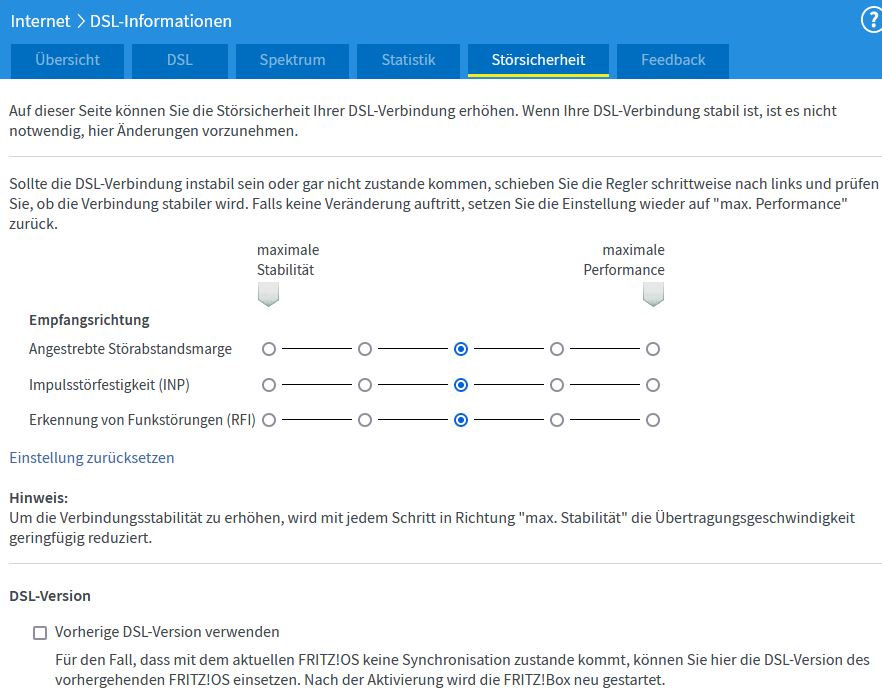Image resolution: width=882 pixels, height=696 pixels.
Task: Set Störabstandsmarge to maximale Stabilität (first radio)
Action: (269, 349)
